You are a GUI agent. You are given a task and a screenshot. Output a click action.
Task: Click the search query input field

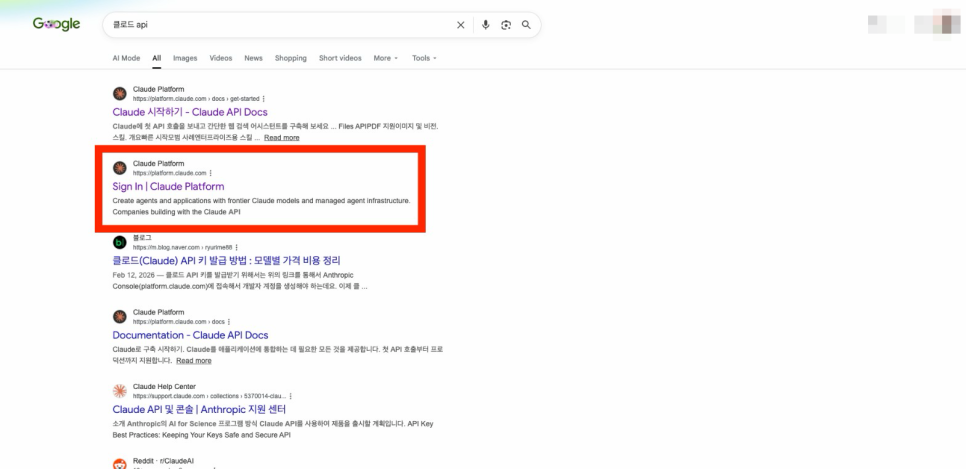click(280, 25)
